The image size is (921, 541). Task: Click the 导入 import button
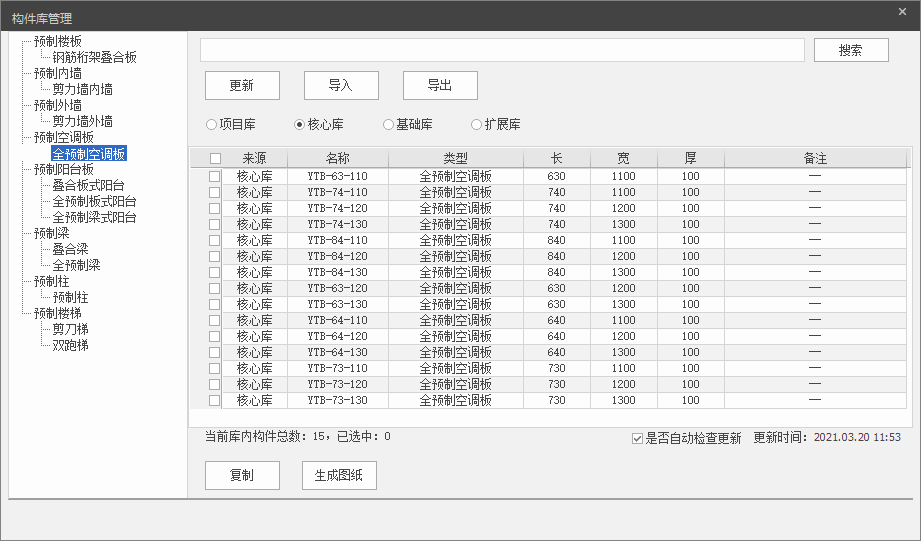point(341,85)
